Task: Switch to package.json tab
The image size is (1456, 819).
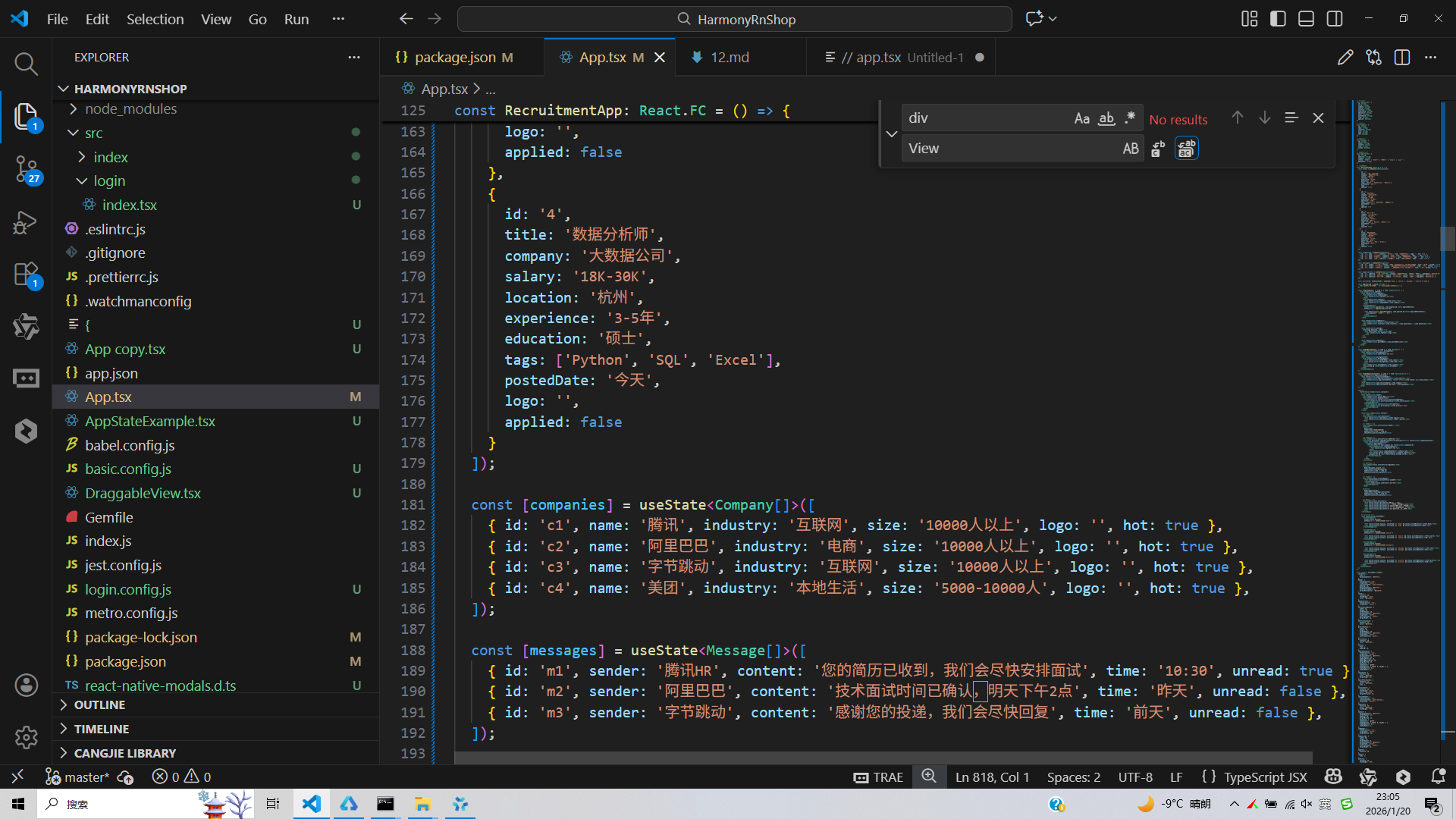Action: pyautogui.click(x=455, y=58)
